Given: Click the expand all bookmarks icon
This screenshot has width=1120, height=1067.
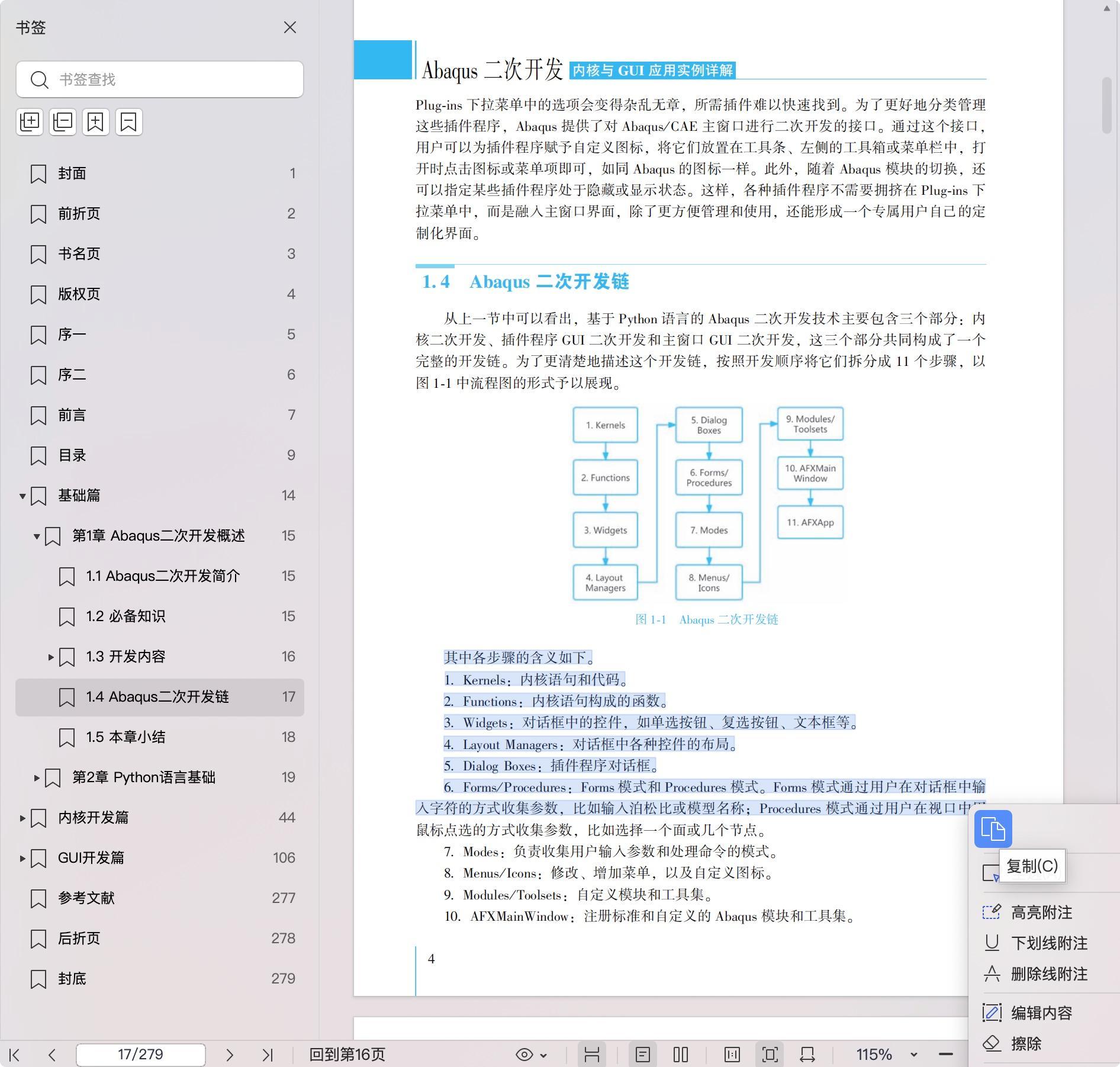Looking at the screenshot, I should (30, 122).
